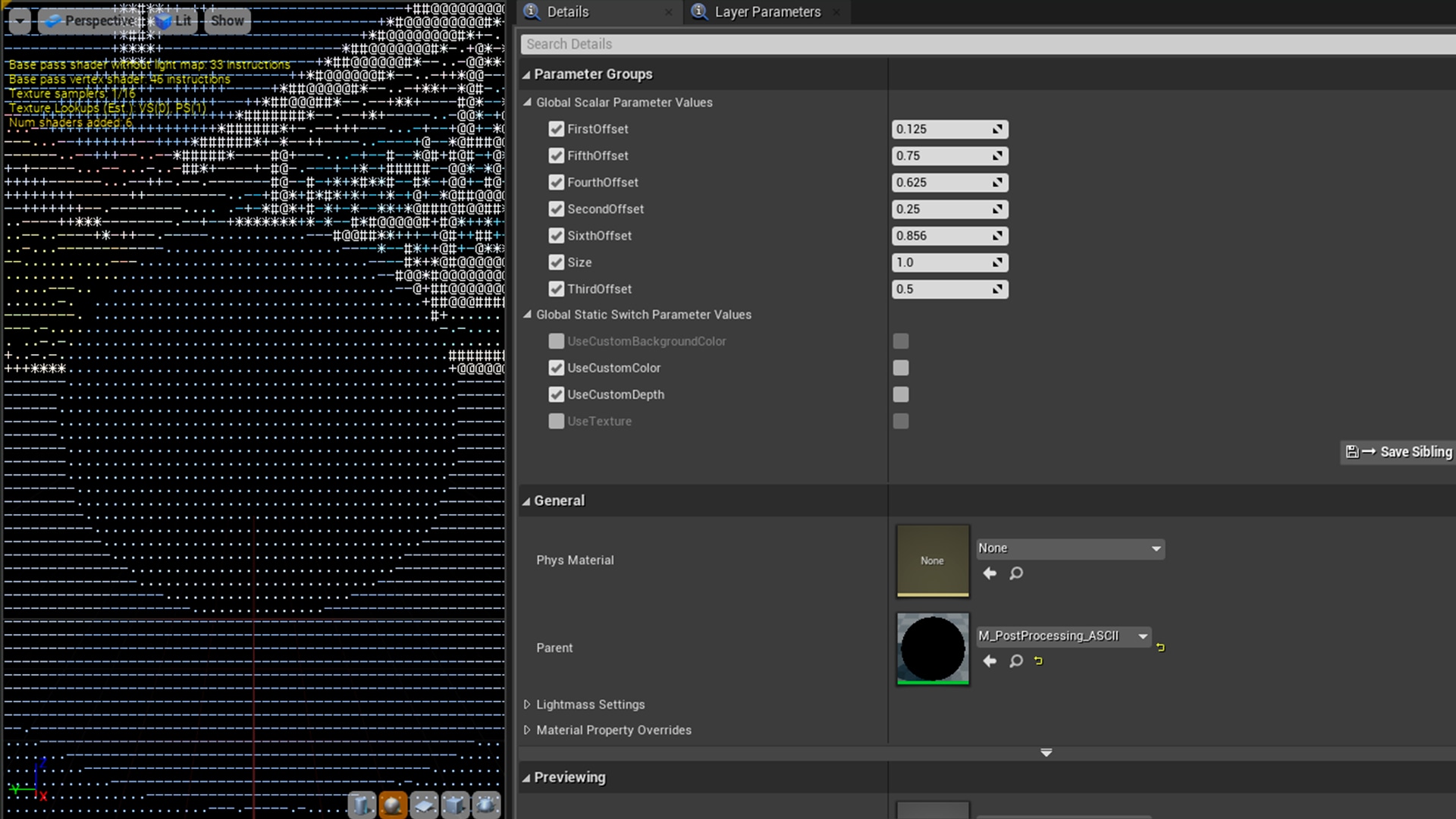Viewport: 1456px width, 819px height.
Task: Open the Phys Material None dropdown
Action: (1070, 548)
